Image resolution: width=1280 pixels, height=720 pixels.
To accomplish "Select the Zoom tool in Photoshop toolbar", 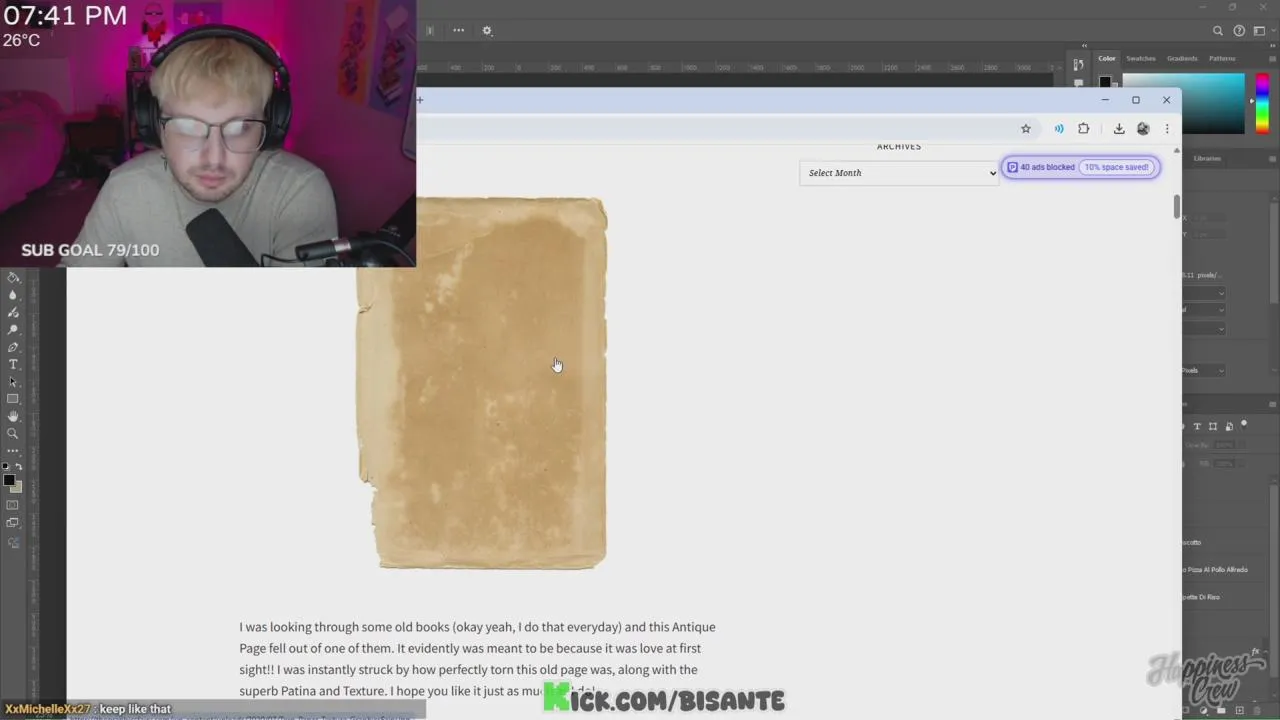I will click(x=13, y=433).
